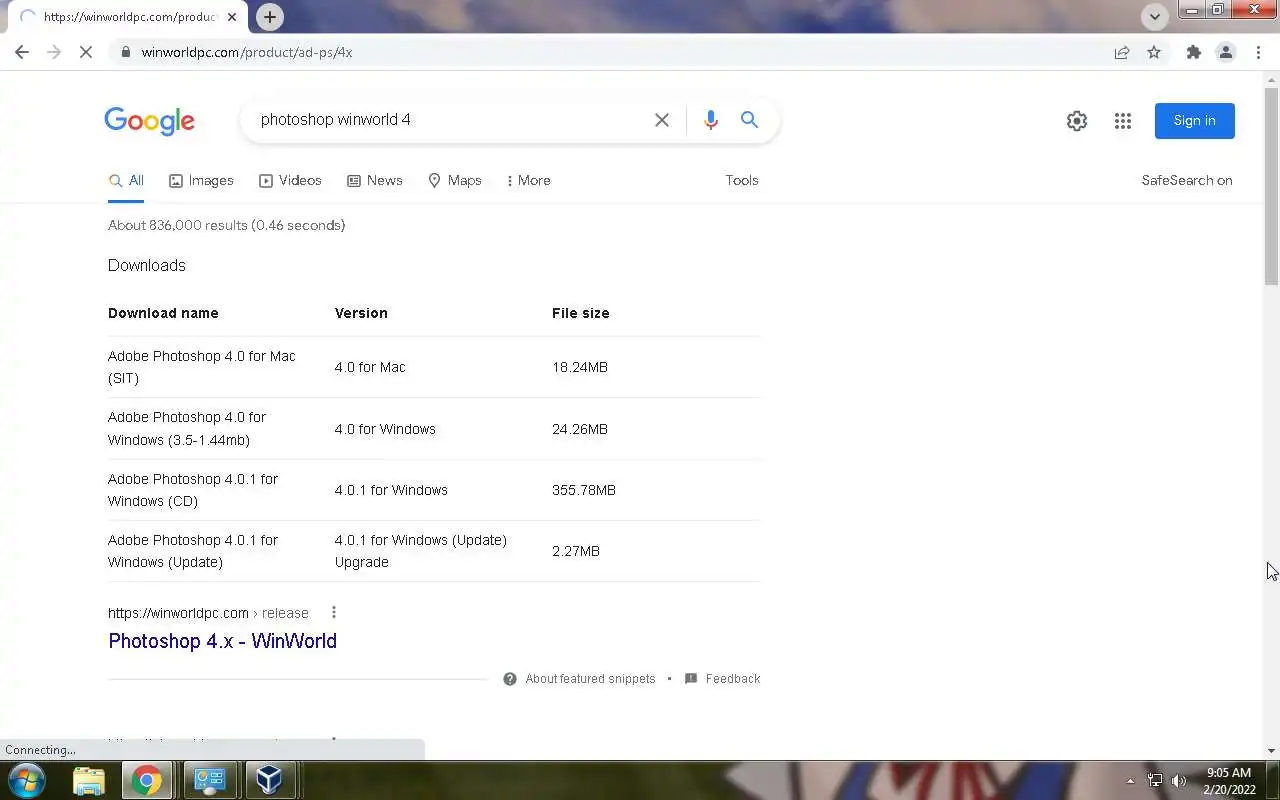Click the 2.27MB file size cell
The image size is (1280, 800).
(x=576, y=551)
